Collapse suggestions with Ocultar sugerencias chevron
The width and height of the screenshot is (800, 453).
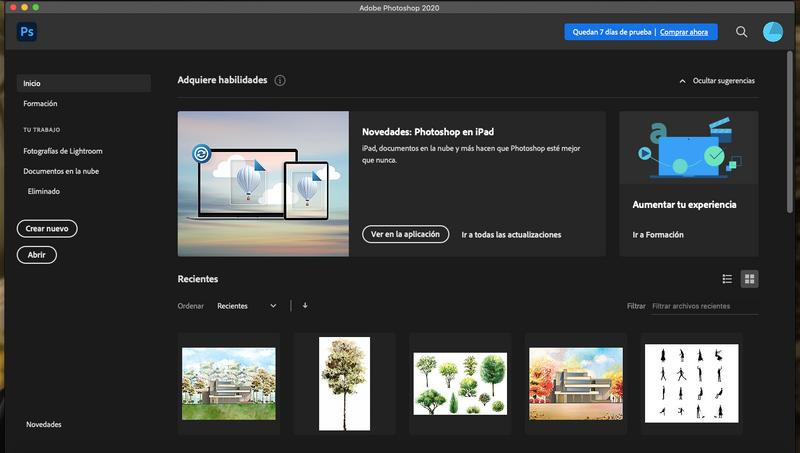[682, 81]
